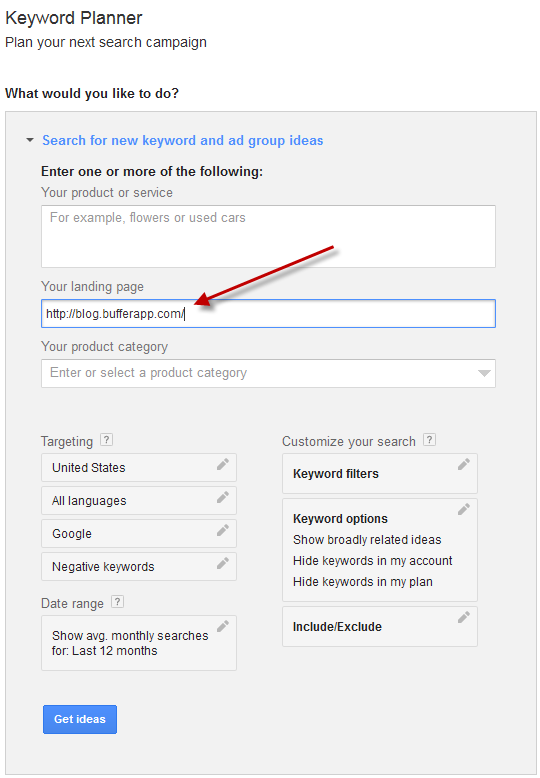Edit Keyword filters pencil icon

[x=464, y=464]
